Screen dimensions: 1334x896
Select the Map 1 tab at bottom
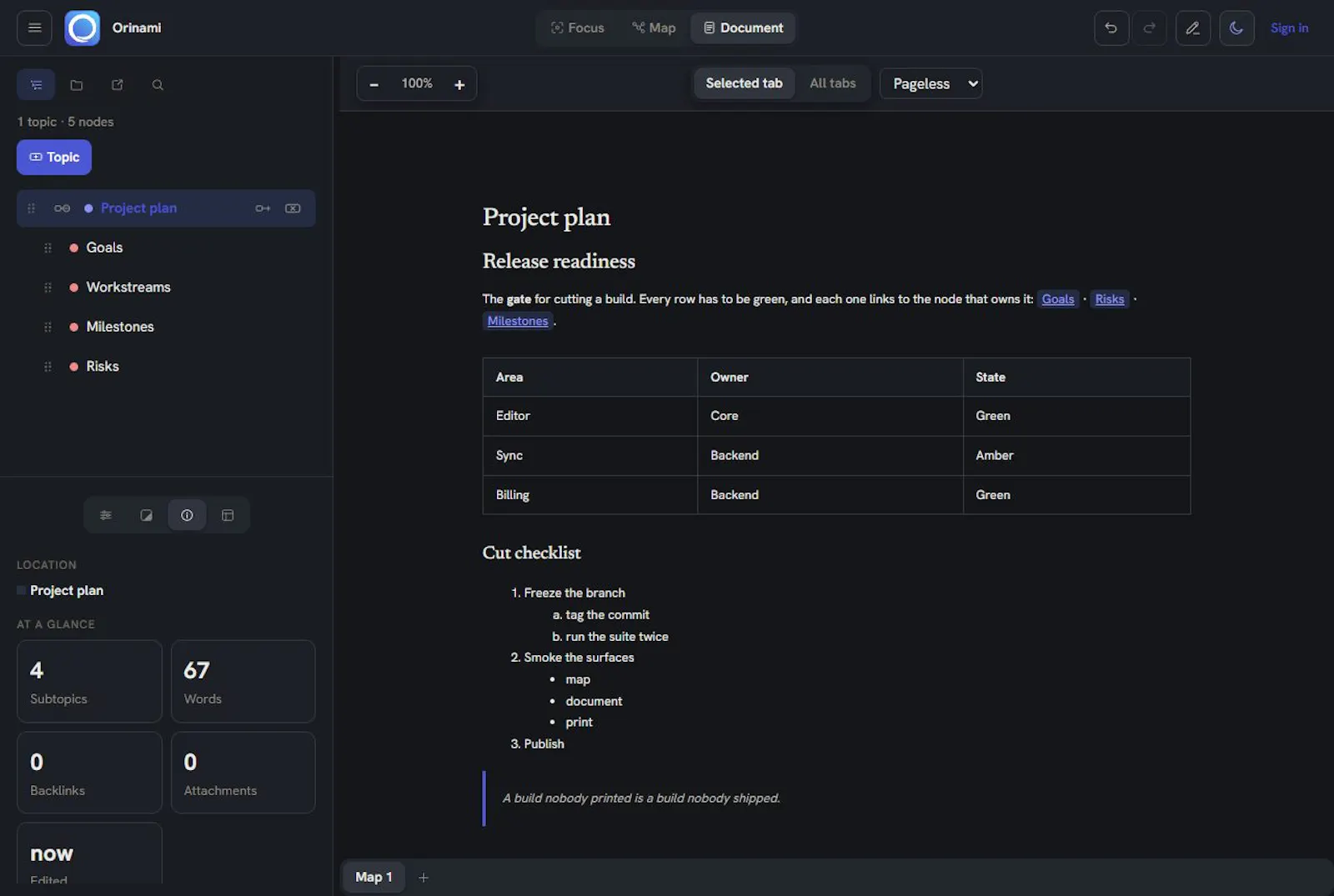[374, 877]
